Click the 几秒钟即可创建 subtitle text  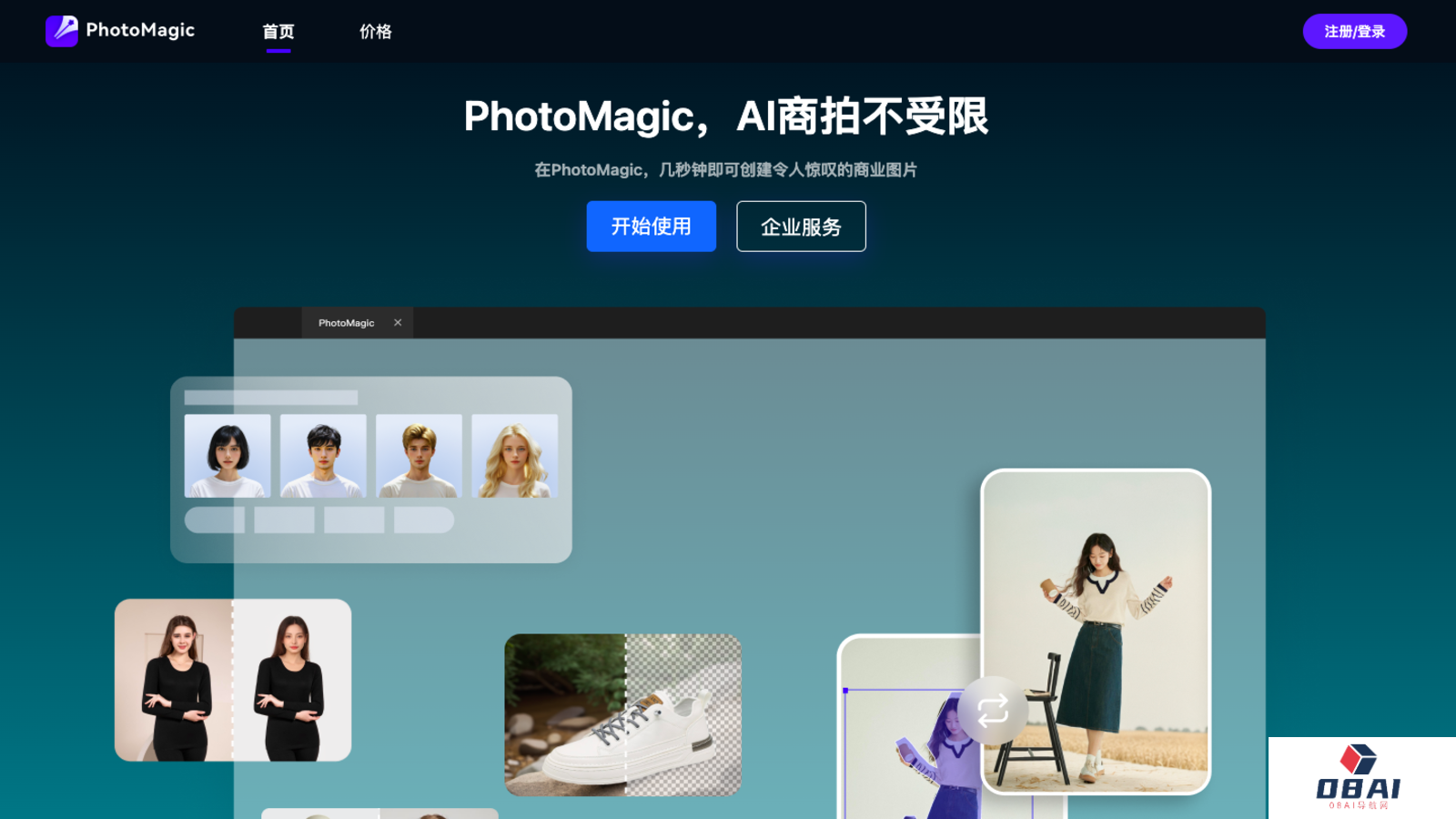click(x=725, y=170)
